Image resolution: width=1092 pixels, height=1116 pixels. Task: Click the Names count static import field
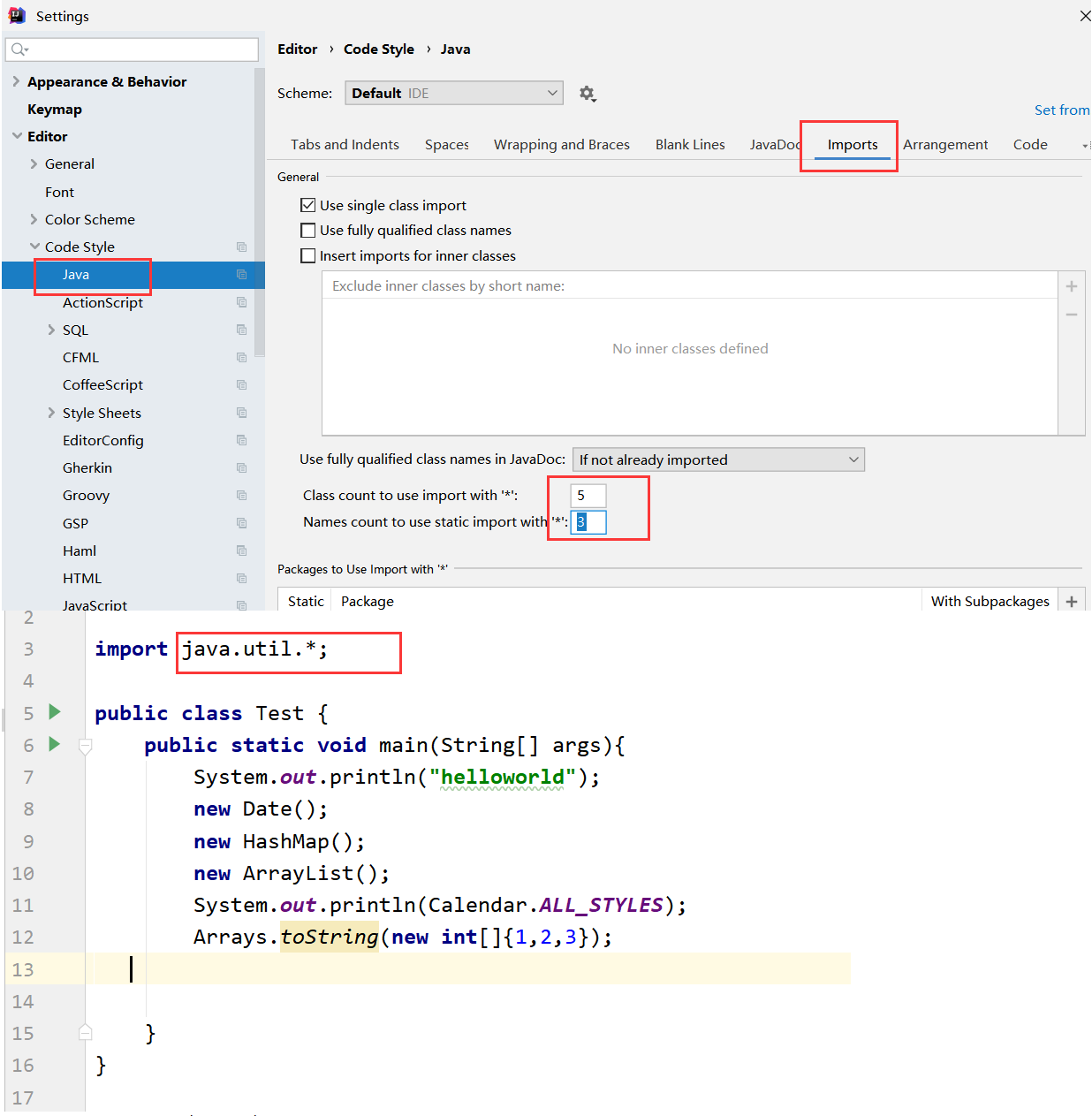[x=588, y=522]
